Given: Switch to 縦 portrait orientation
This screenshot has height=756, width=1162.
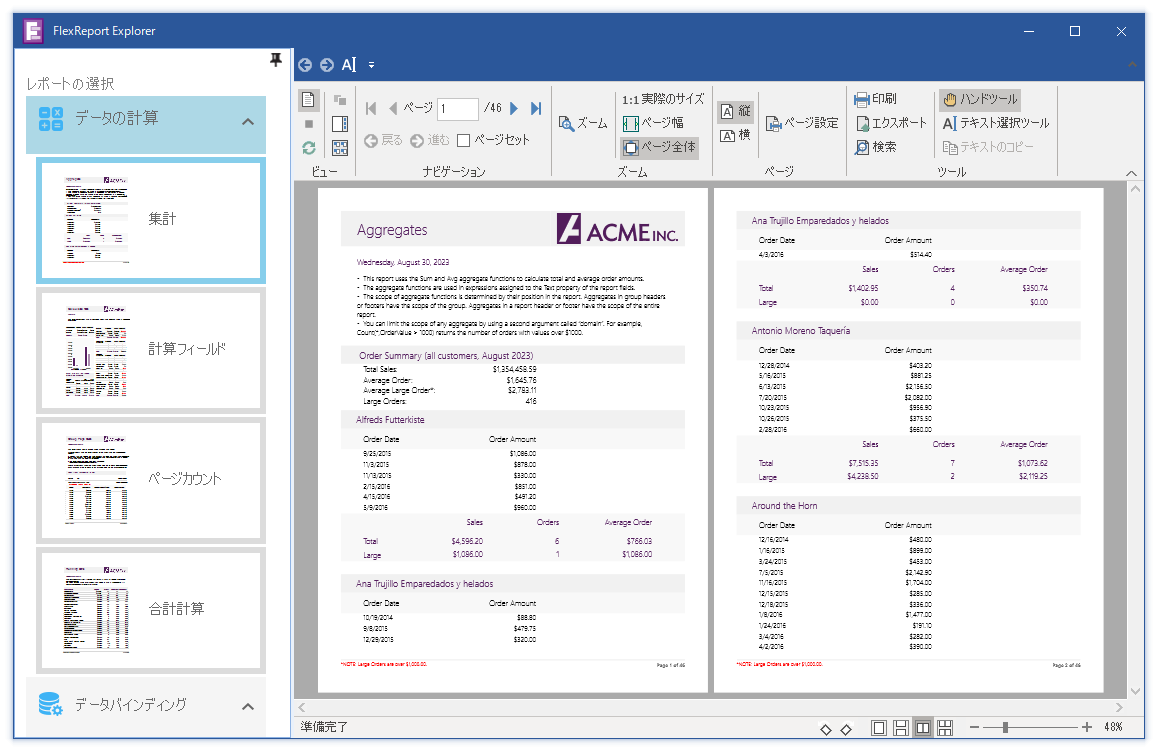Looking at the screenshot, I should tap(735, 111).
